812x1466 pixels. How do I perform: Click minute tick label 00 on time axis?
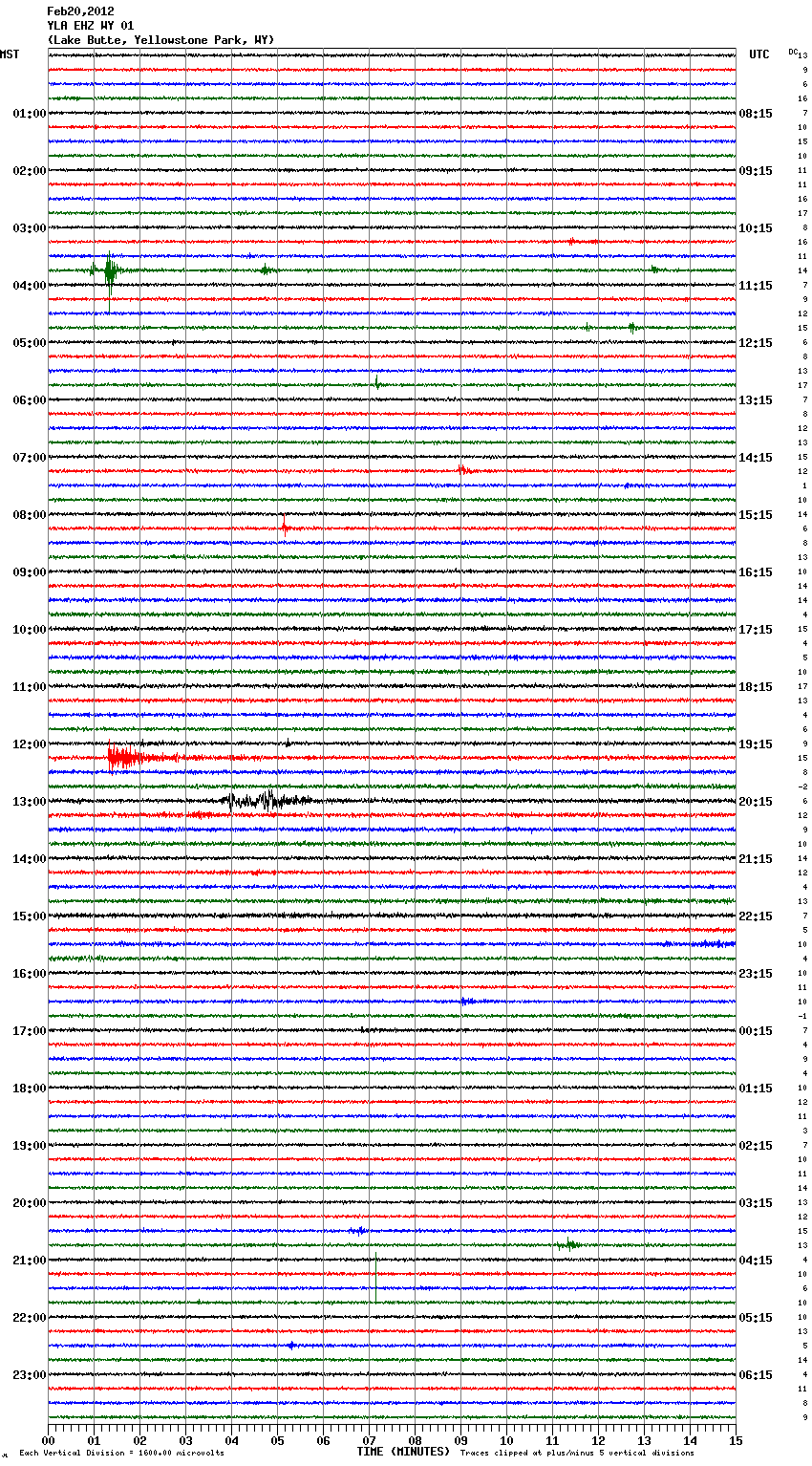(x=49, y=1440)
